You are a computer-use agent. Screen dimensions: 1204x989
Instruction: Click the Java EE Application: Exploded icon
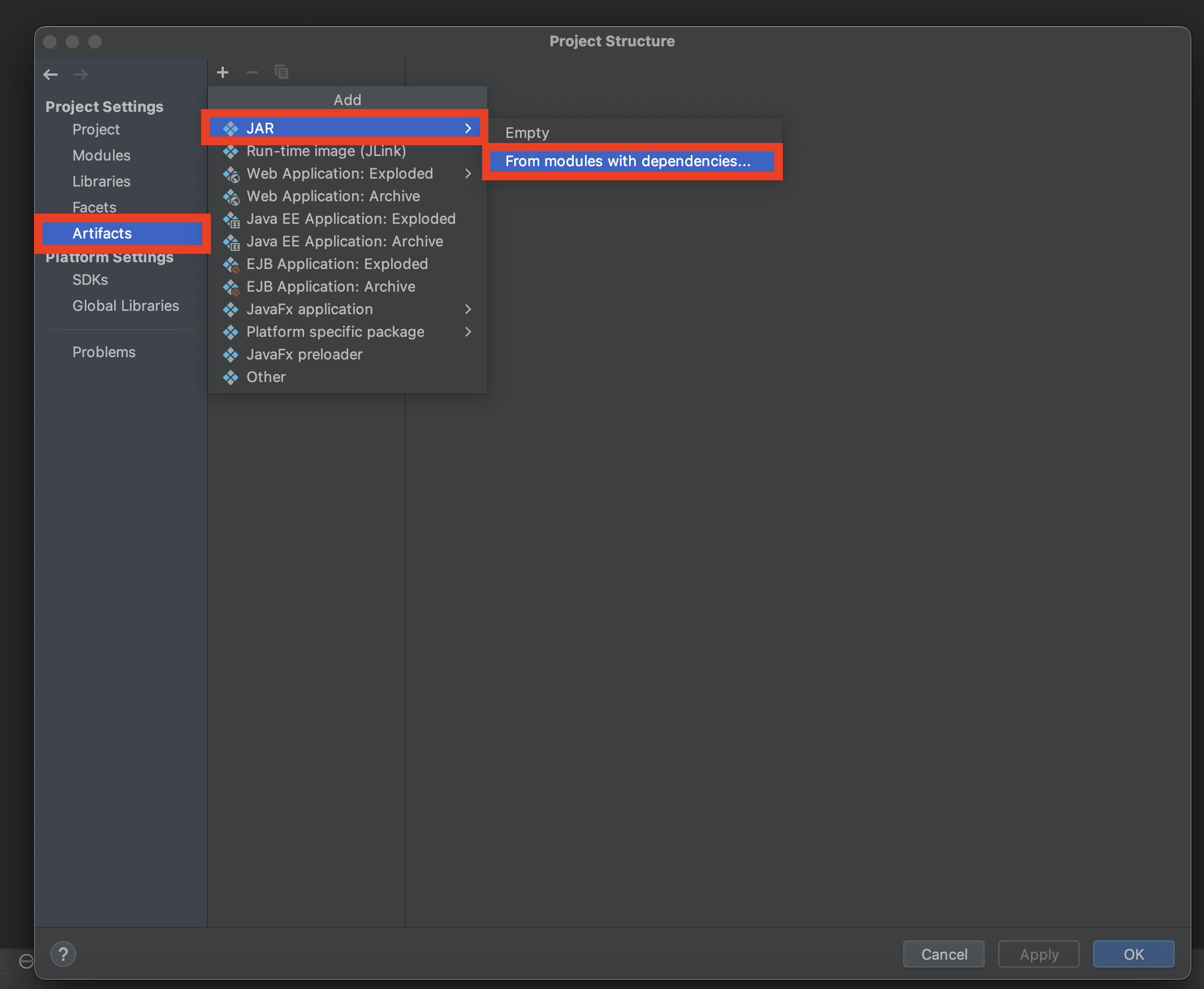(231, 219)
